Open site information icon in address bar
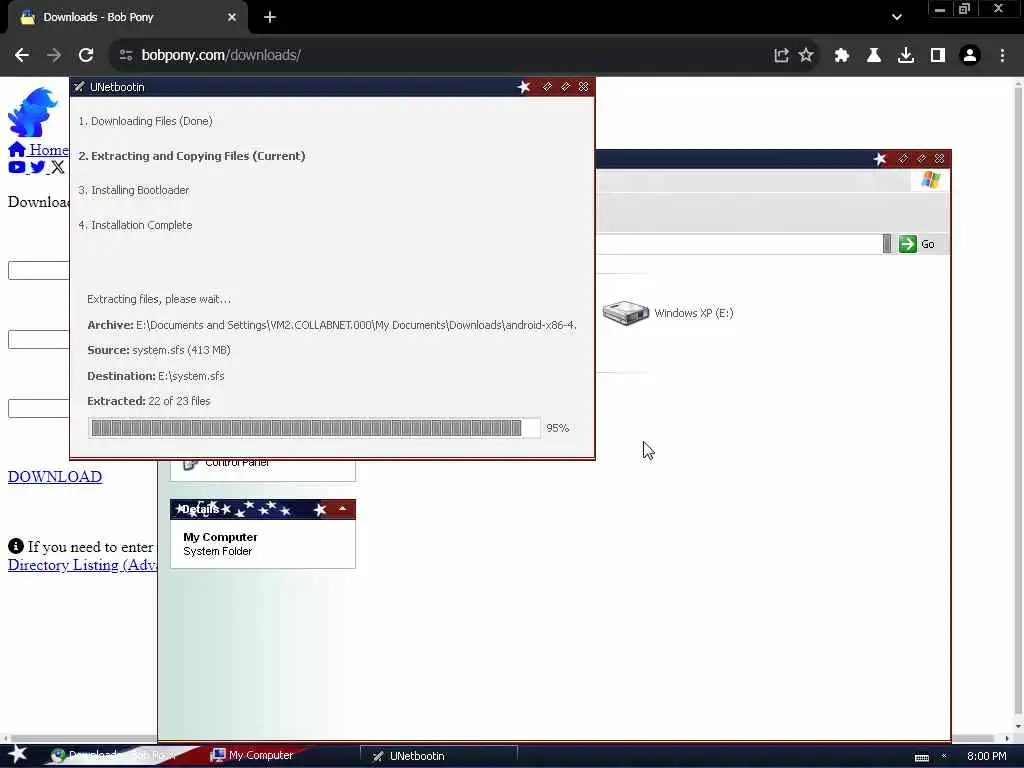The height and width of the screenshot is (768, 1024). [126, 56]
